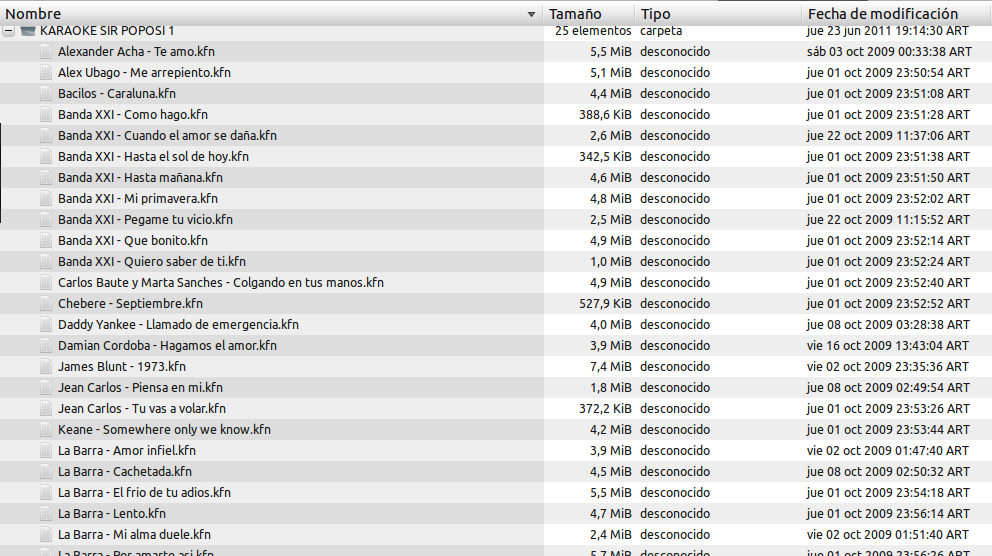
Task: Select icon of La Barra - Amor infiel.kfn
Action: (46, 450)
